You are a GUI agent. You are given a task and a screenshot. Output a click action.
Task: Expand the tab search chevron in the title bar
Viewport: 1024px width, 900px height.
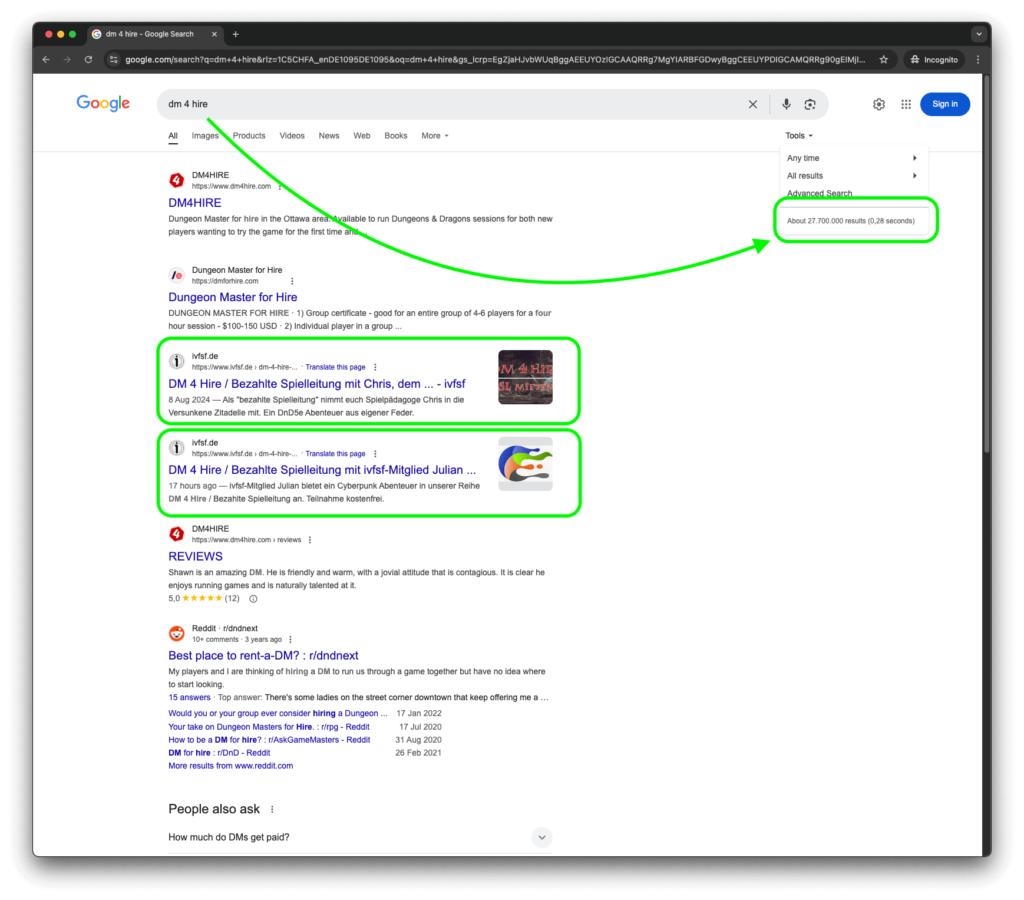click(978, 34)
